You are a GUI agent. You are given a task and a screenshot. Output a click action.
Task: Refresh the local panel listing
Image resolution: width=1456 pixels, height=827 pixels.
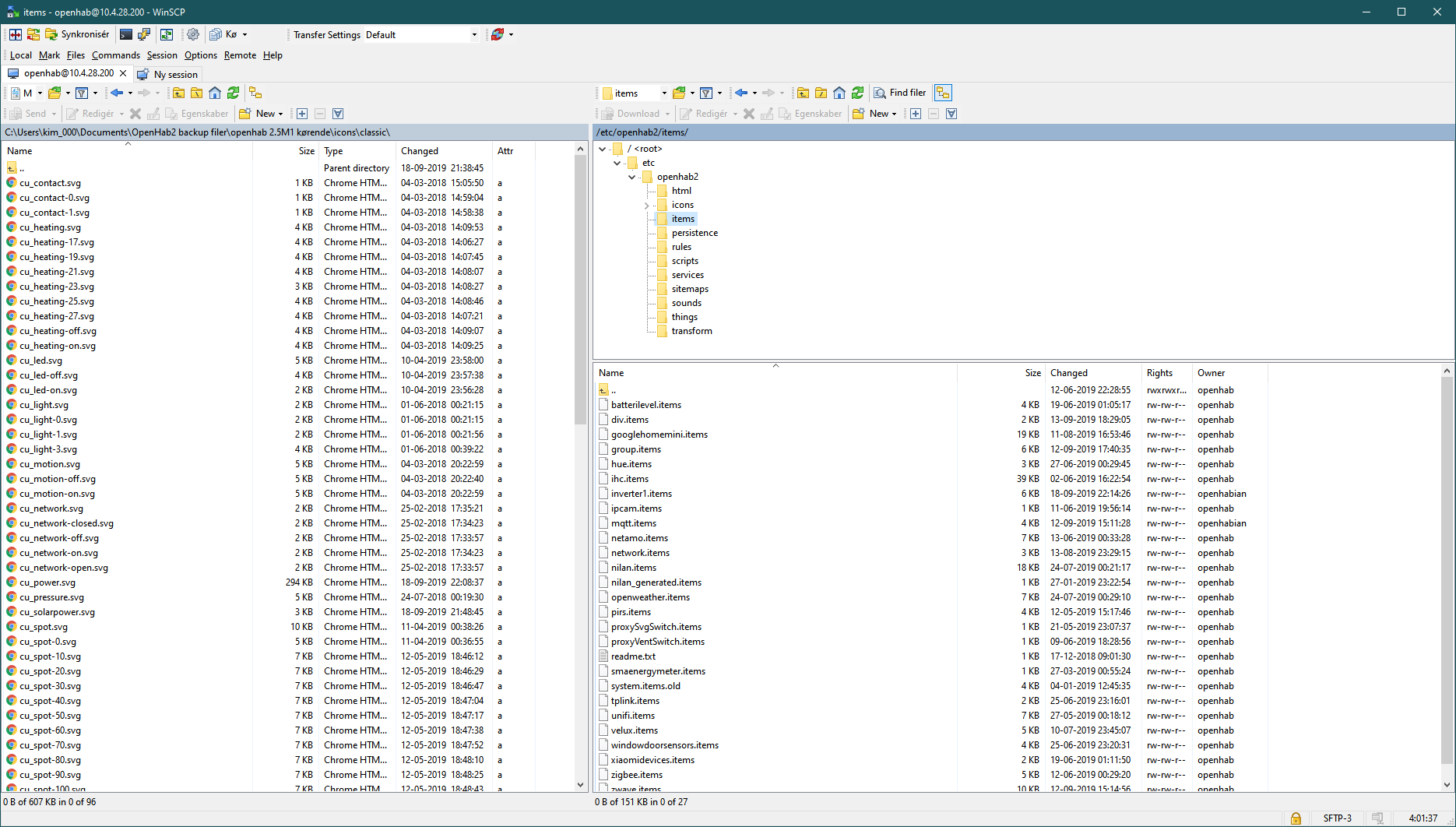[x=233, y=93]
